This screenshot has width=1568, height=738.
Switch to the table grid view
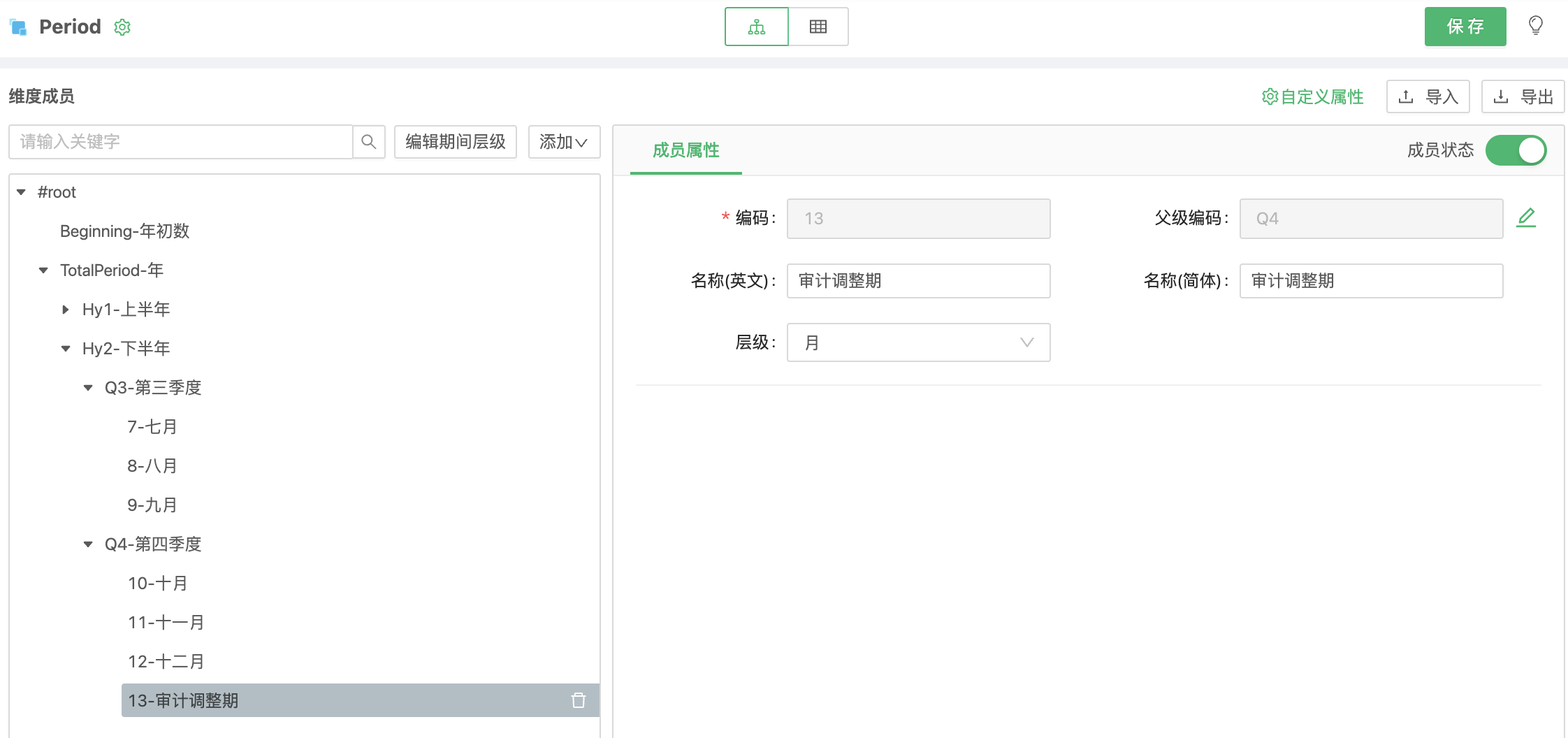coord(818,27)
